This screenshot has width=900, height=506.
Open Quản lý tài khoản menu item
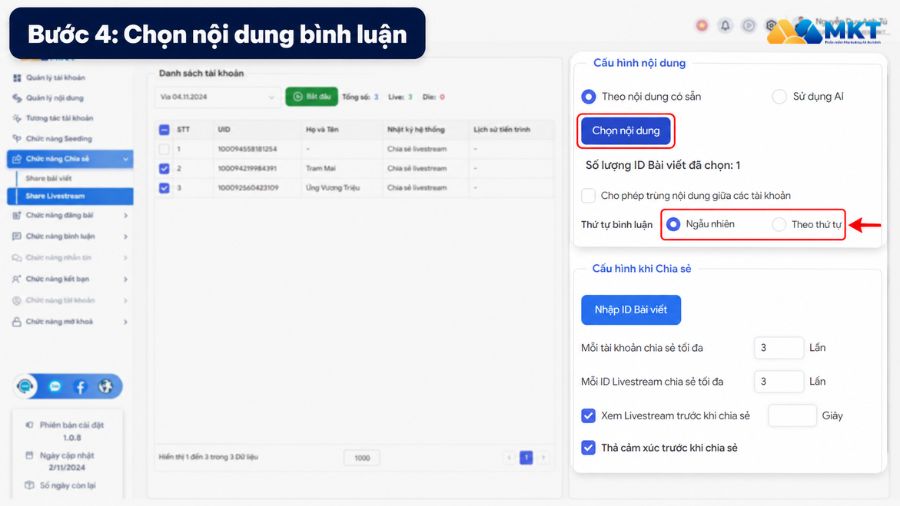(56, 77)
